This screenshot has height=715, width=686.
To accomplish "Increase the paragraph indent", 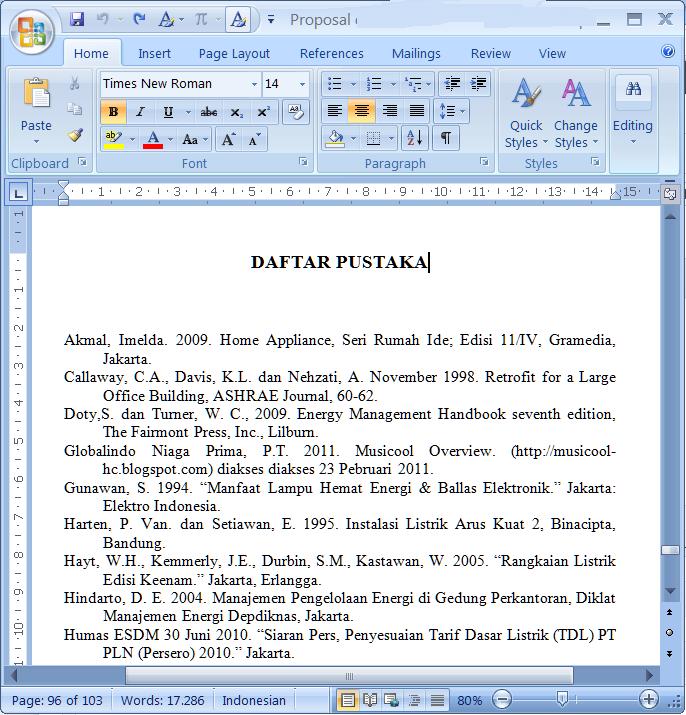I will point(478,83).
